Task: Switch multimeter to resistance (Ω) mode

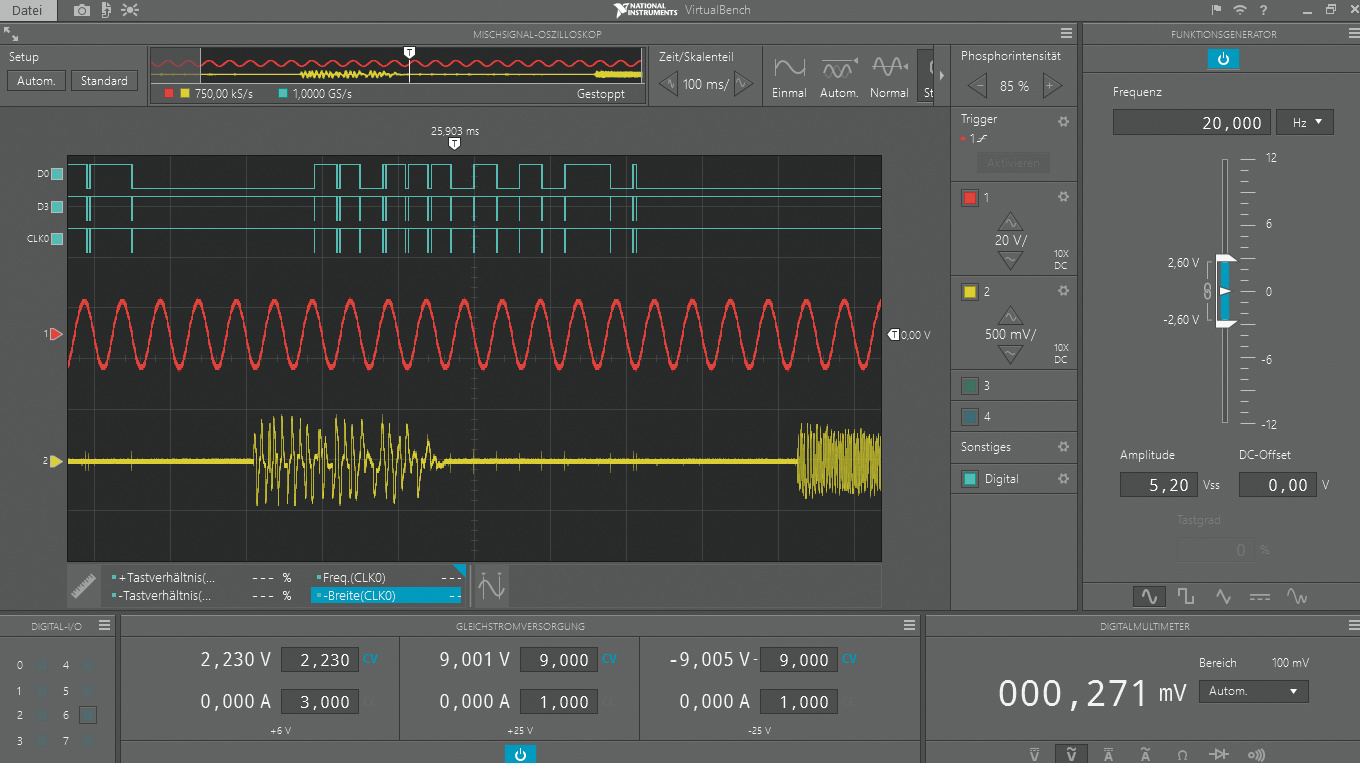Action: click(1182, 754)
